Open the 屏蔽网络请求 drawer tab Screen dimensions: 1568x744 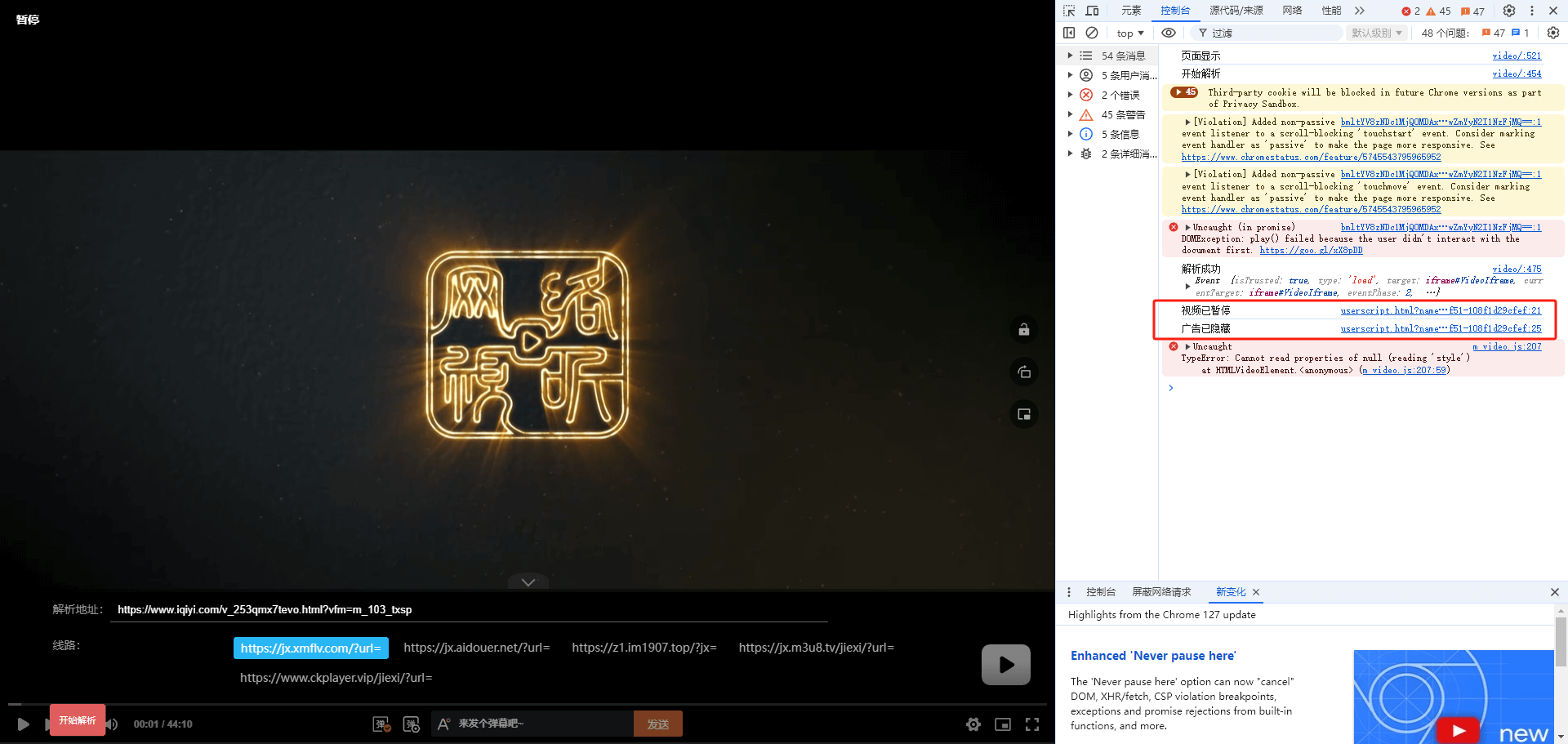tap(1161, 592)
